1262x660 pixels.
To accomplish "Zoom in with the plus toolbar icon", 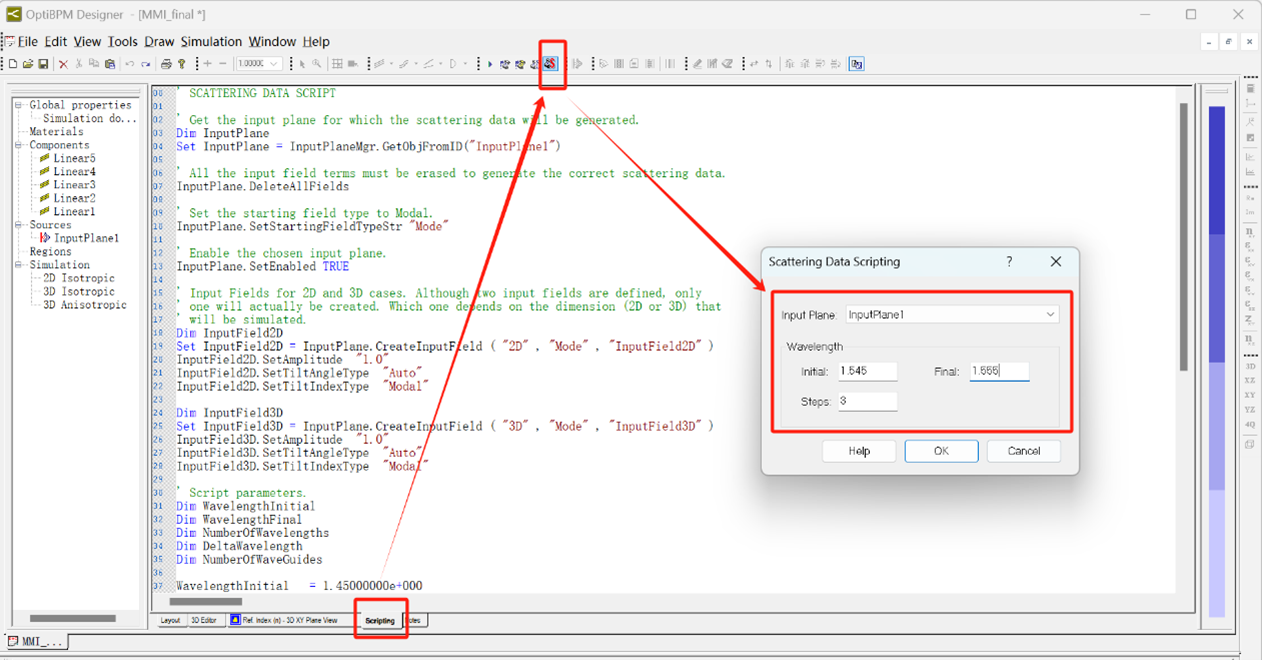I will coord(207,64).
